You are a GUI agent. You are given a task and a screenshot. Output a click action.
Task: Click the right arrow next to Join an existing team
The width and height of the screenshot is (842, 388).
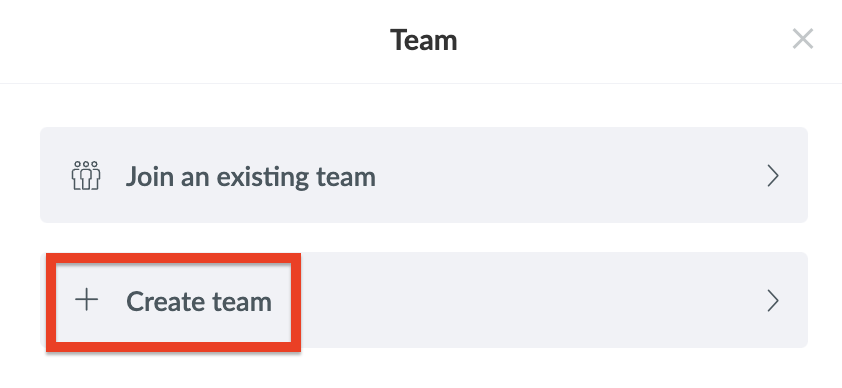click(x=773, y=175)
